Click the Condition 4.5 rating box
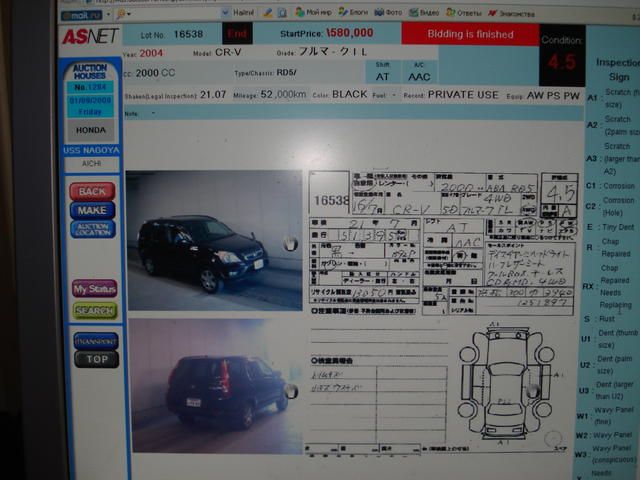This screenshot has width=640, height=480. (x=562, y=55)
